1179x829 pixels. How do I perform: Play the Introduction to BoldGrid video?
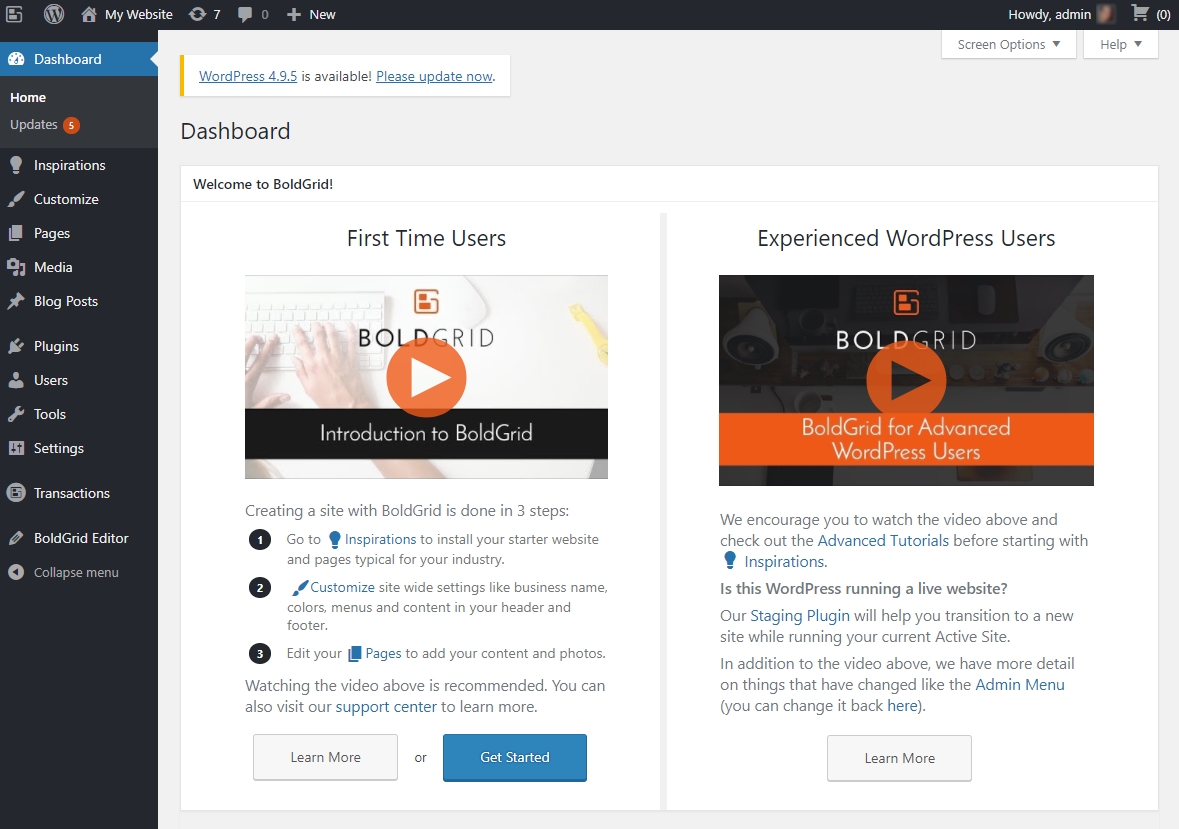click(x=426, y=377)
